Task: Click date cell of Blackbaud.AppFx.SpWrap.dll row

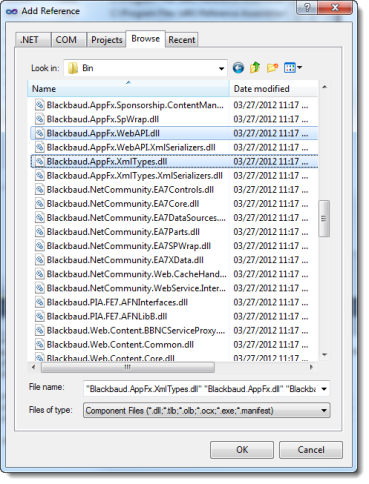Action: point(271,119)
